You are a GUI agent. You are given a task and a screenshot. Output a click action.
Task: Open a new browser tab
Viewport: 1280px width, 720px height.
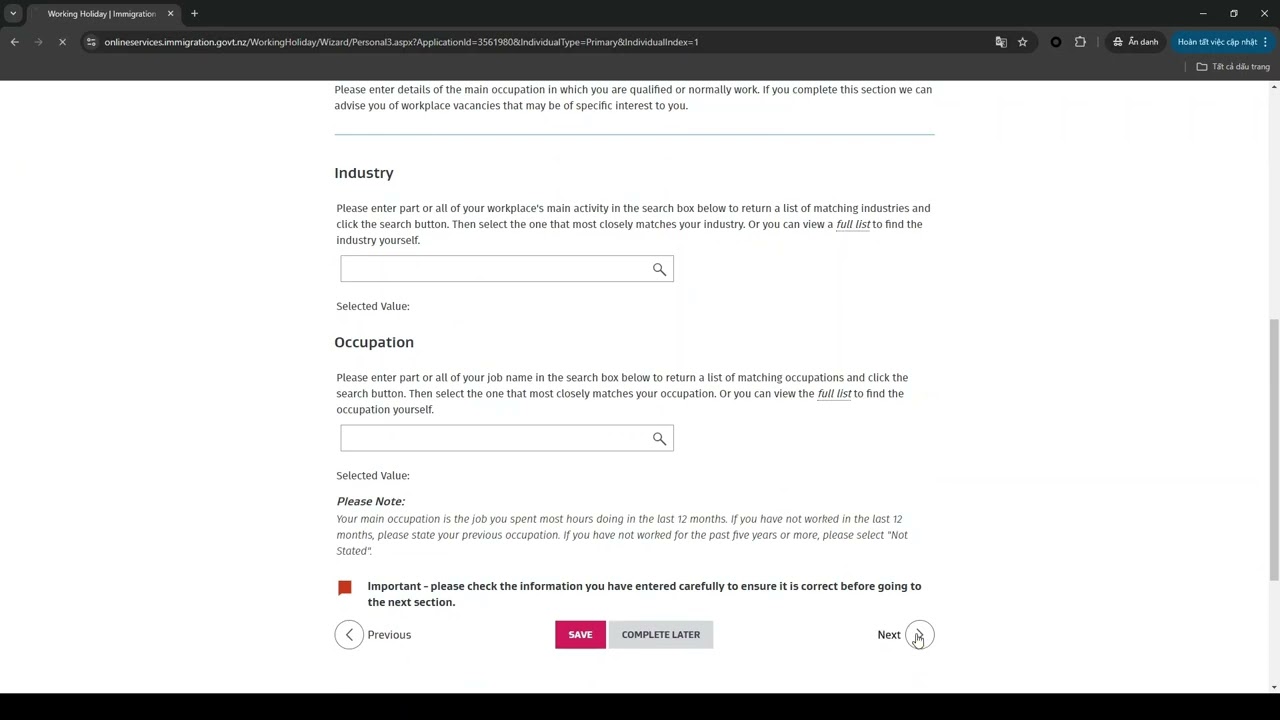194,14
